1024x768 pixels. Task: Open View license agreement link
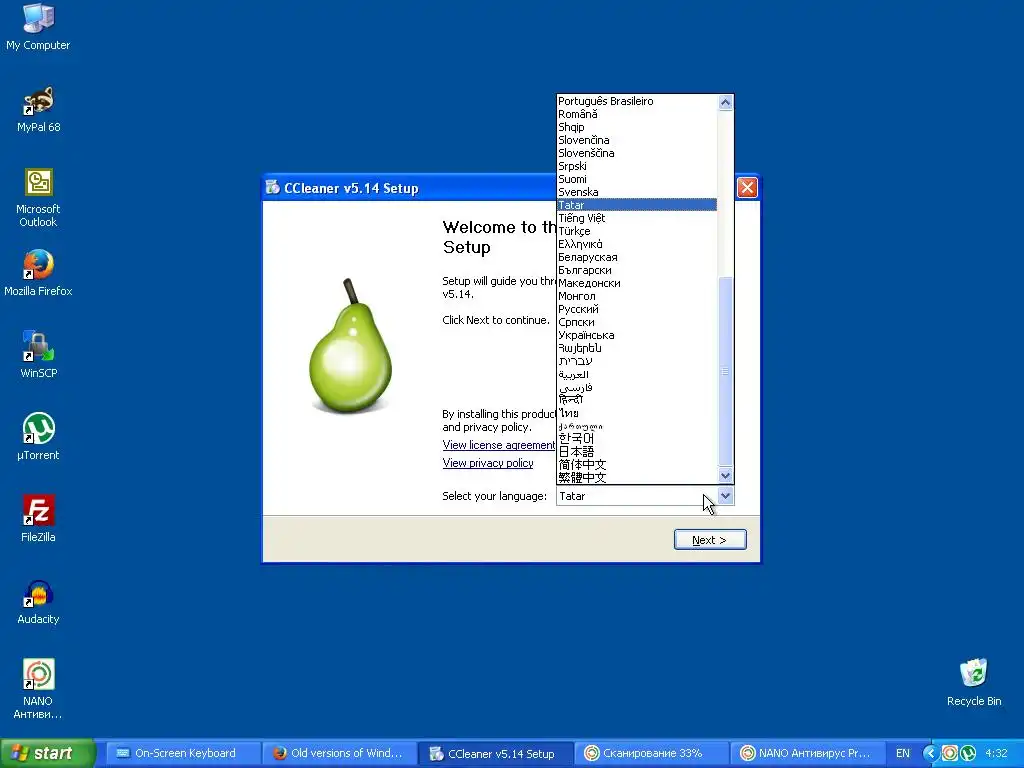(499, 445)
